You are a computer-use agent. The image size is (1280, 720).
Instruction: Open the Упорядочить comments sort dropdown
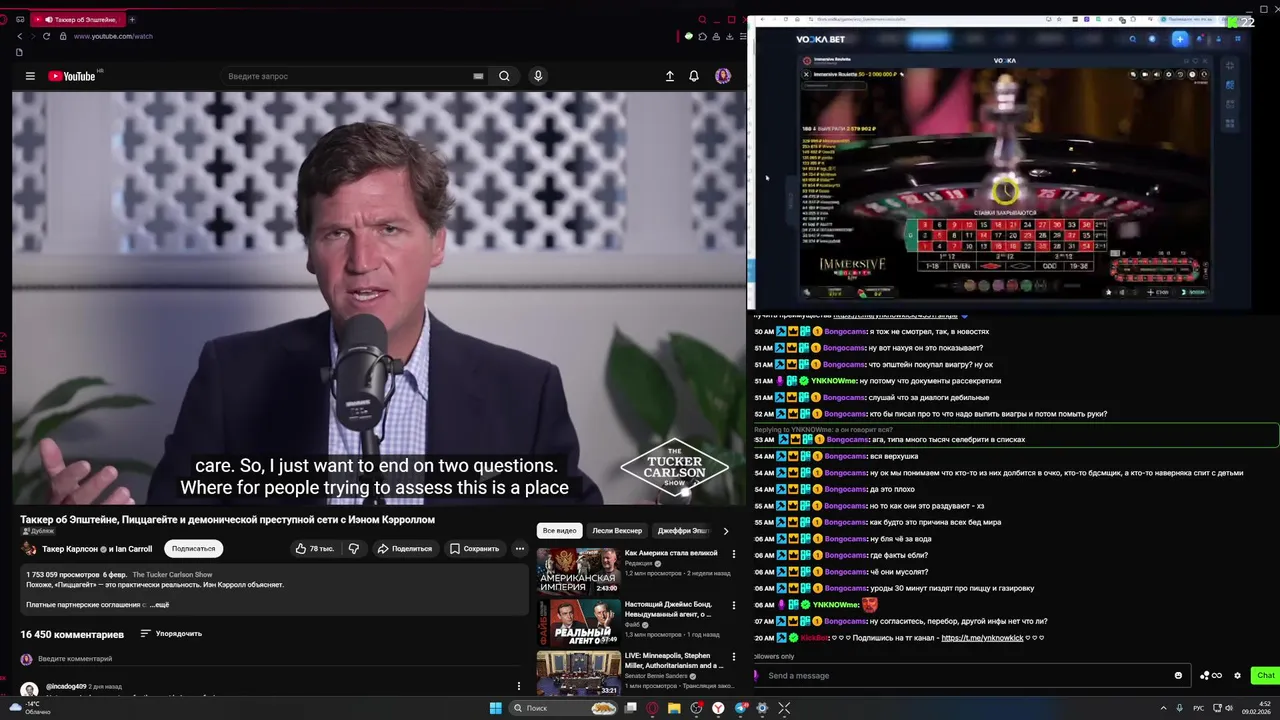171,633
